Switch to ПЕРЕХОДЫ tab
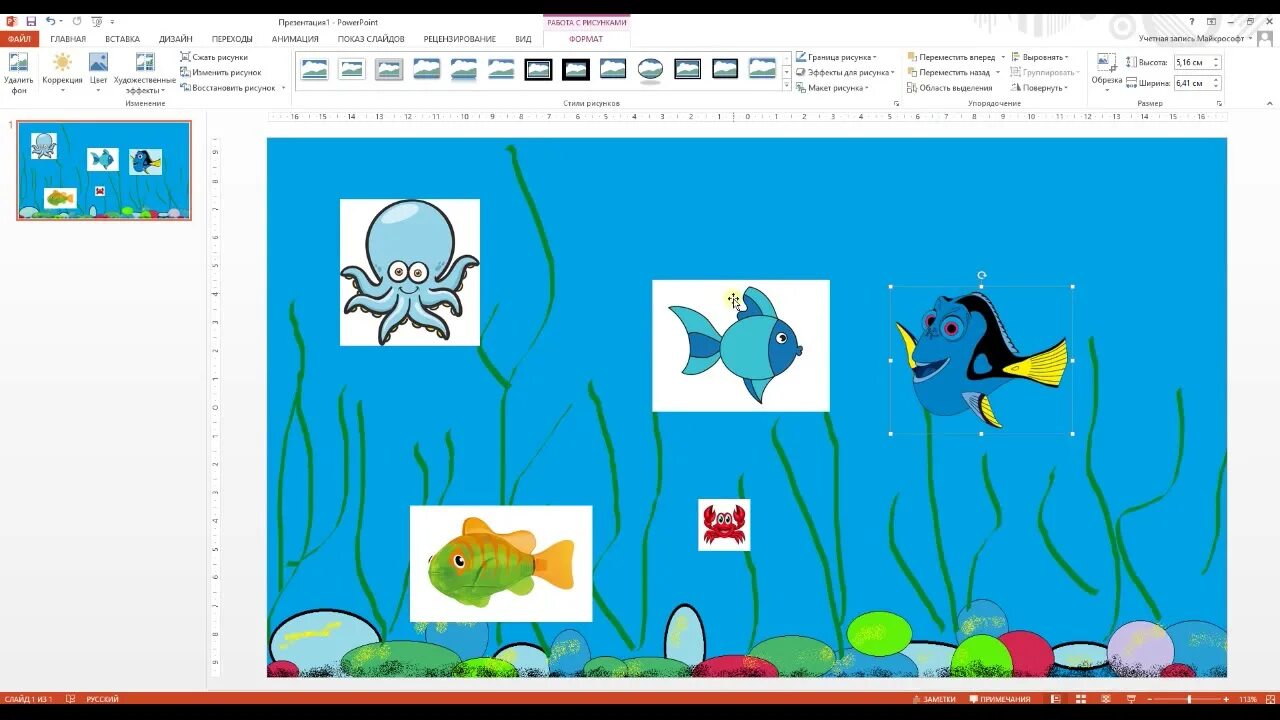 click(x=232, y=39)
